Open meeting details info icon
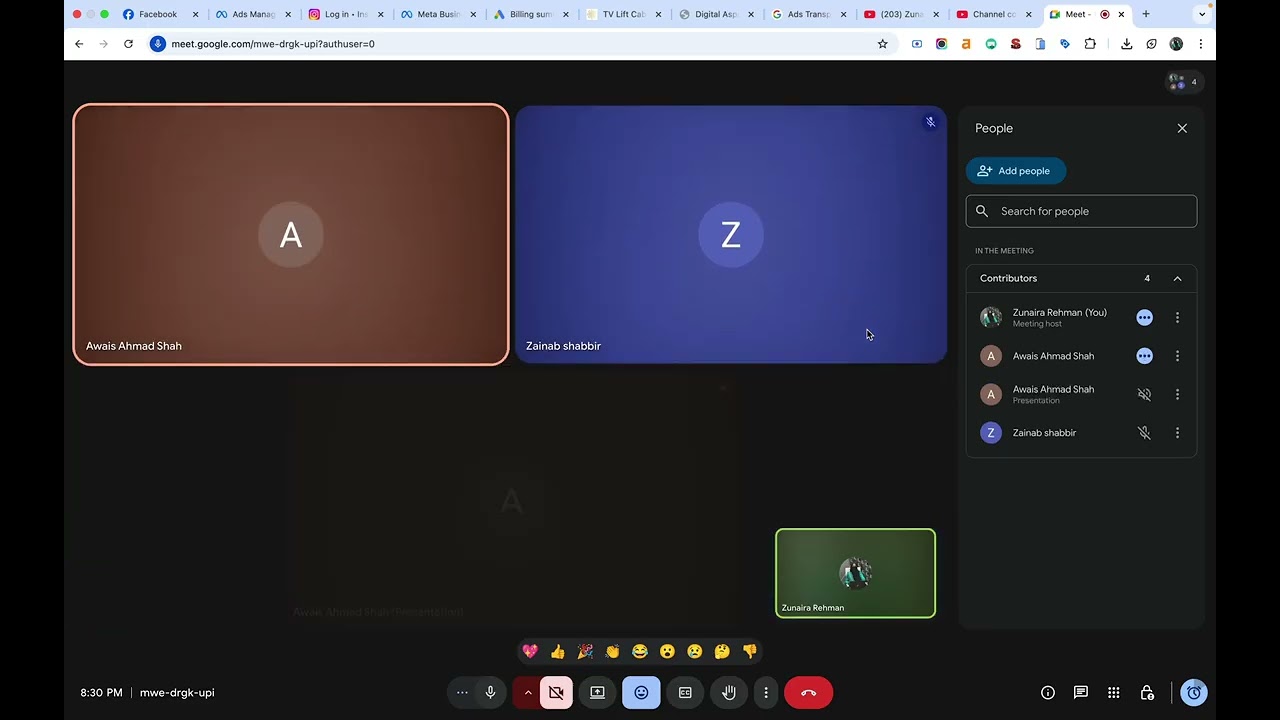 1048,692
